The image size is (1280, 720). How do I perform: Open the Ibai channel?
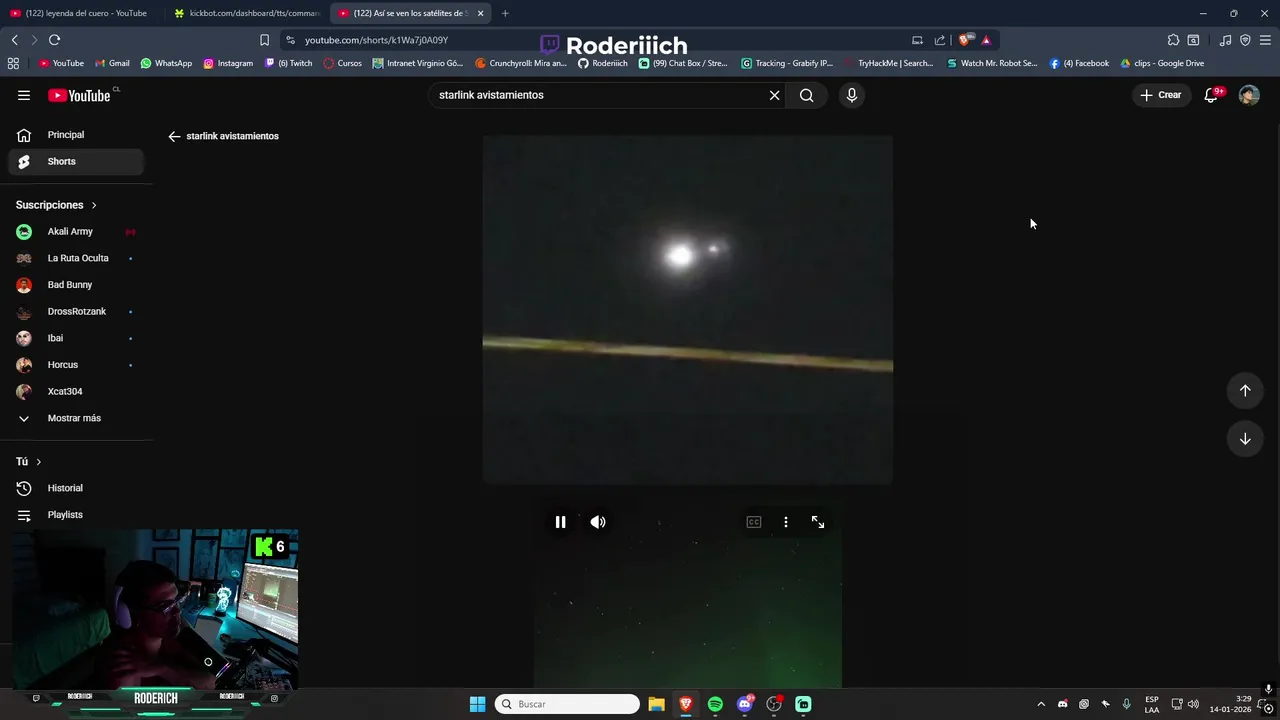76,338
